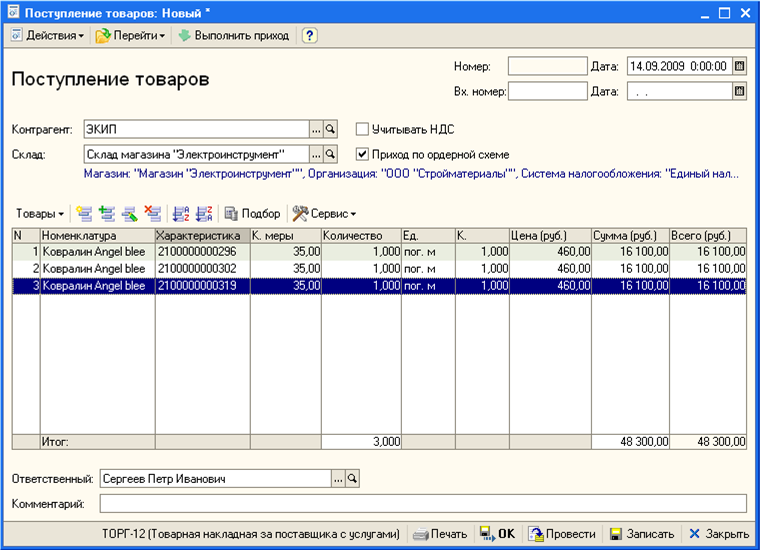Click the Подбор button

[253, 214]
